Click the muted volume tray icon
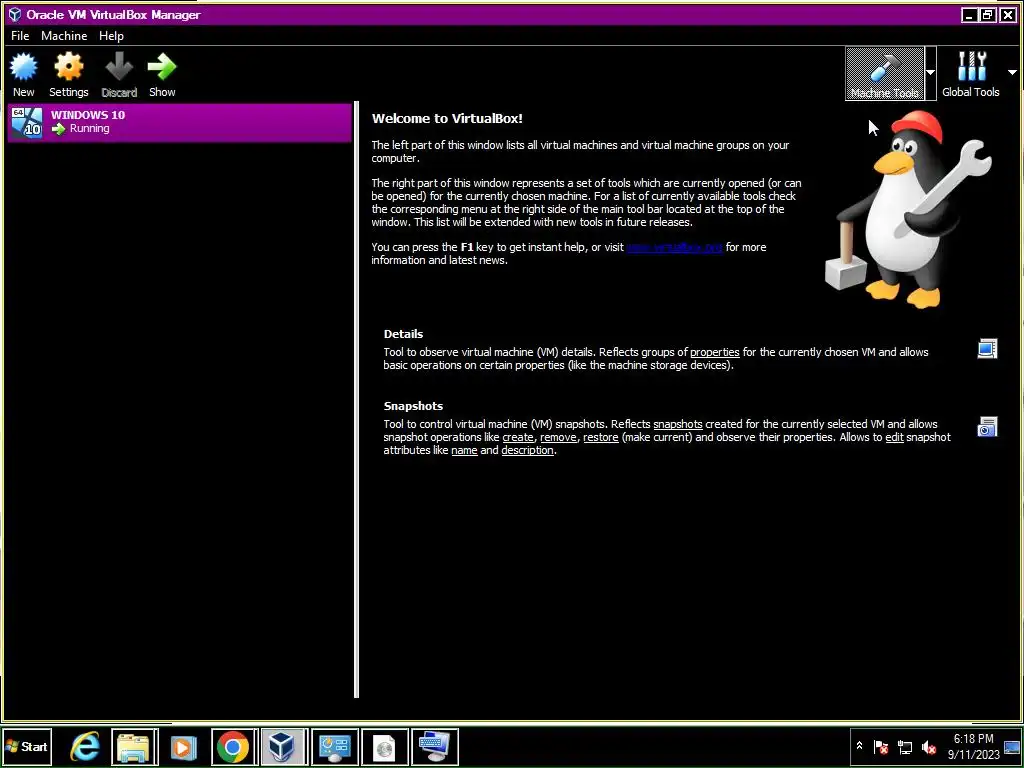The image size is (1024, 768). click(x=929, y=746)
